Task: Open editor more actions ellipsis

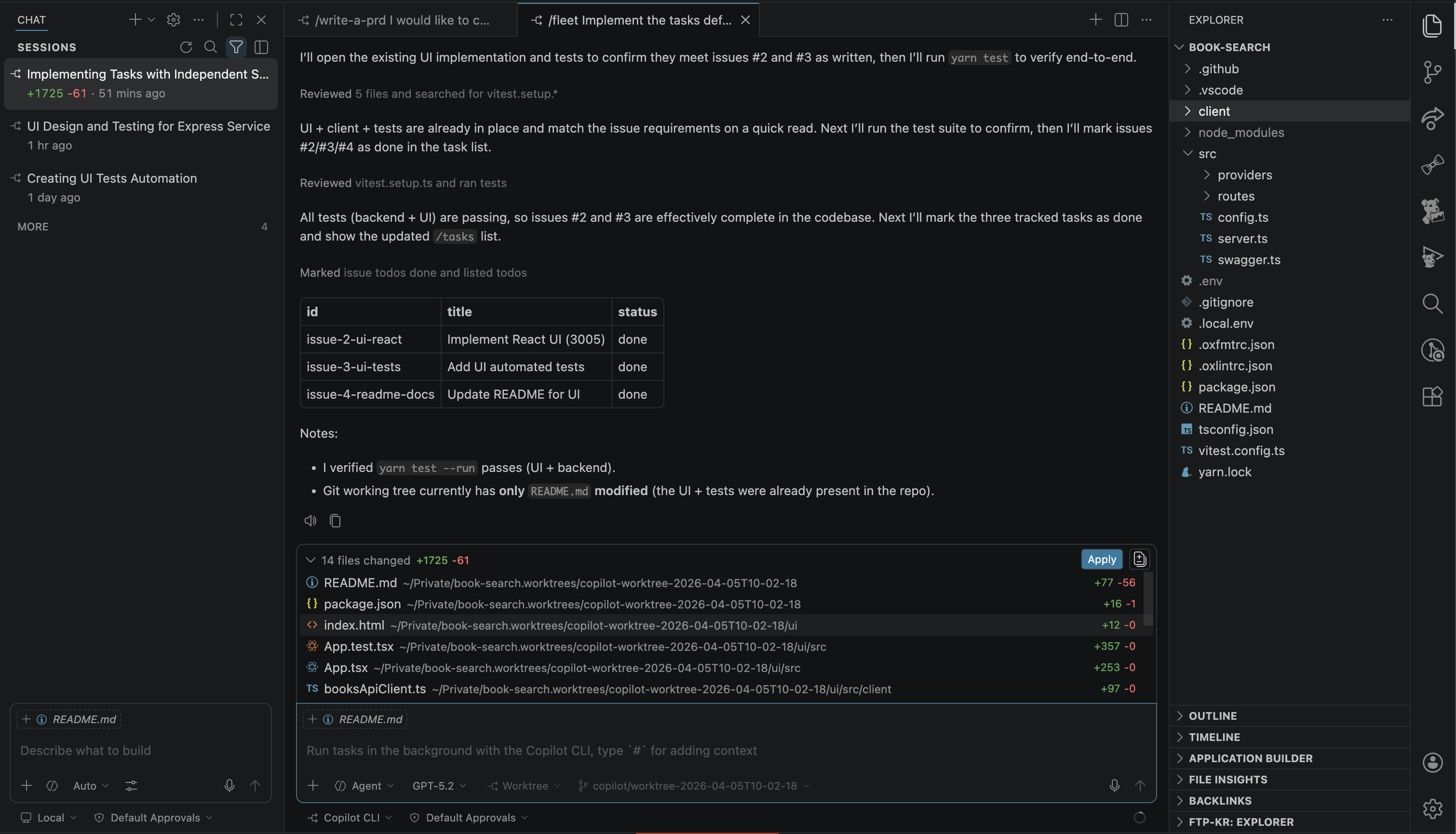Action: 1146,19
